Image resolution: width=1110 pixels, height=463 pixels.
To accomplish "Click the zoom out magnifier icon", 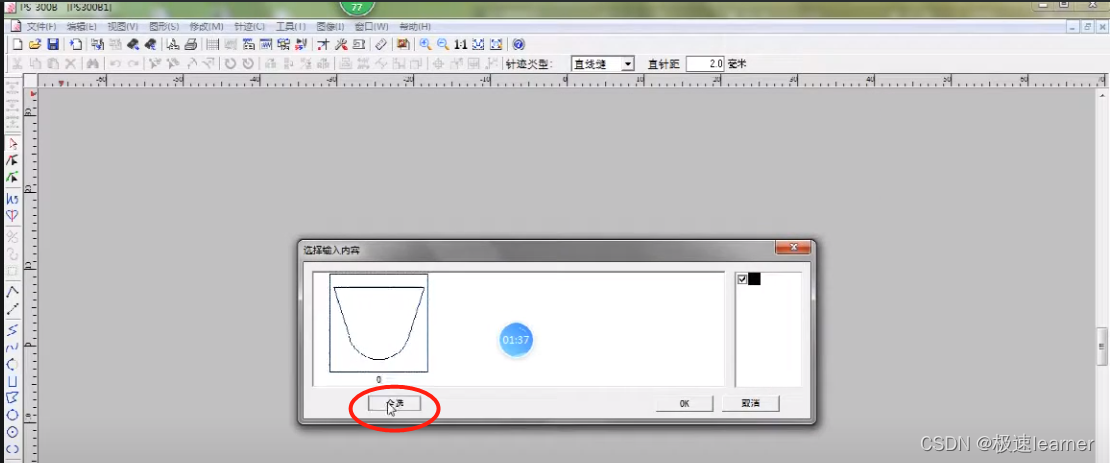I will pyautogui.click(x=443, y=44).
